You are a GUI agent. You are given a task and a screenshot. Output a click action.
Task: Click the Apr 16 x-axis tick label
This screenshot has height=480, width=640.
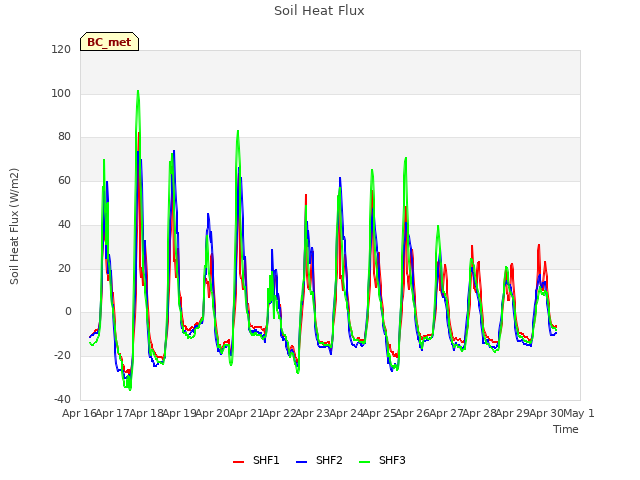click(x=79, y=413)
